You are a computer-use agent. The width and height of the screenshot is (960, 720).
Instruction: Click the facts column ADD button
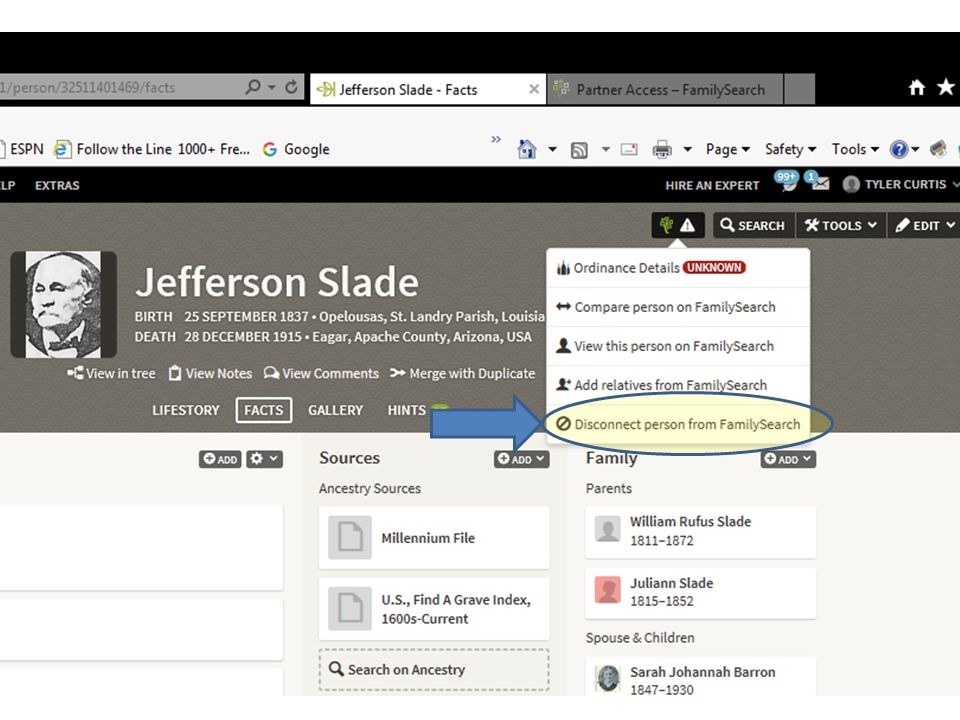[220, 459]
